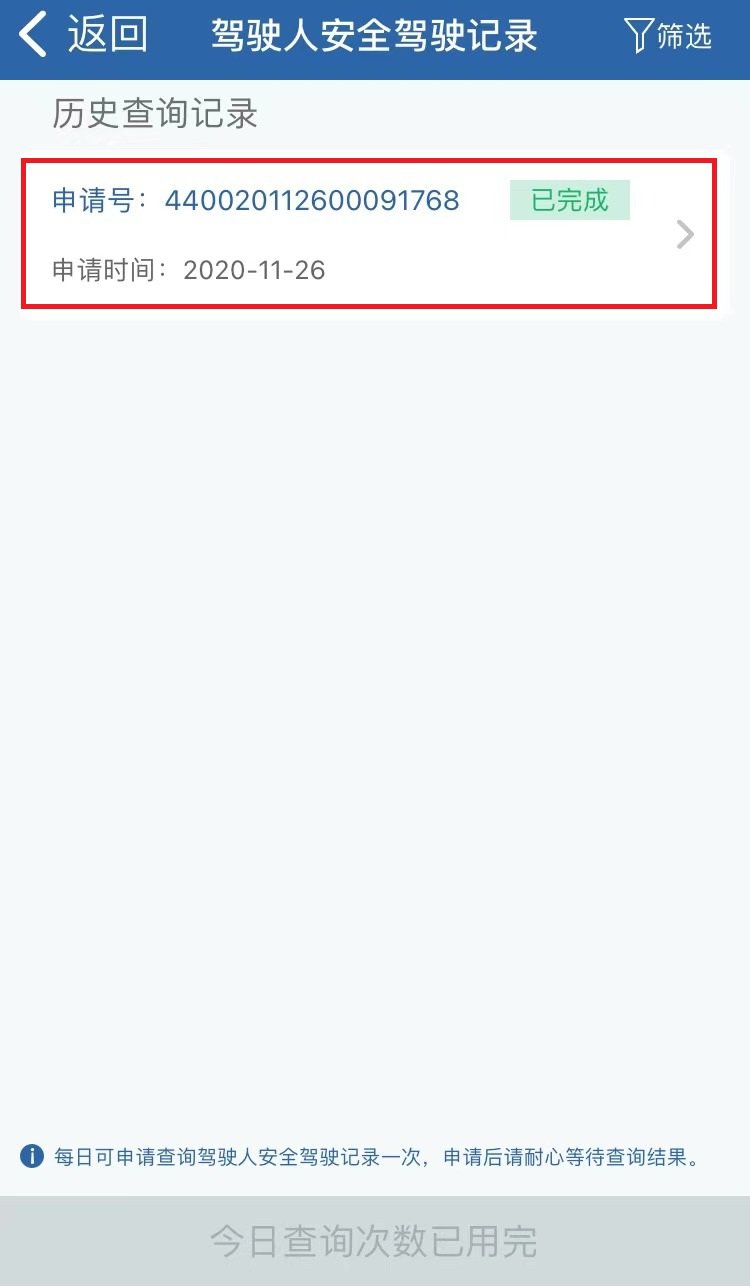Screen dimensions: 750x1286
Task: Tap the 今日查询次数已用完 bottom button
Action: click(375, 1241)
